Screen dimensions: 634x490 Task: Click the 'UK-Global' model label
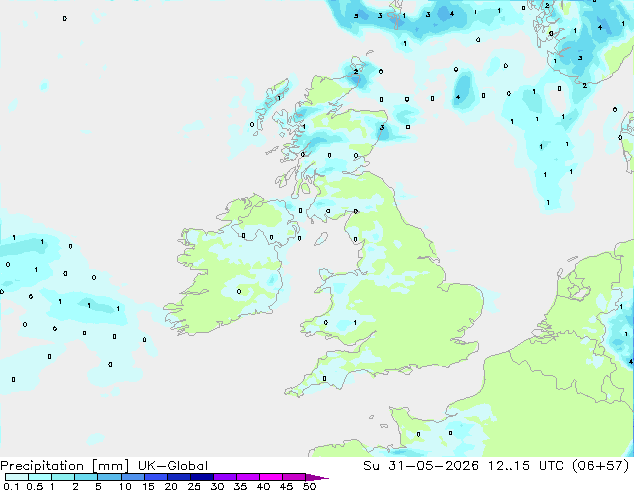173,466
